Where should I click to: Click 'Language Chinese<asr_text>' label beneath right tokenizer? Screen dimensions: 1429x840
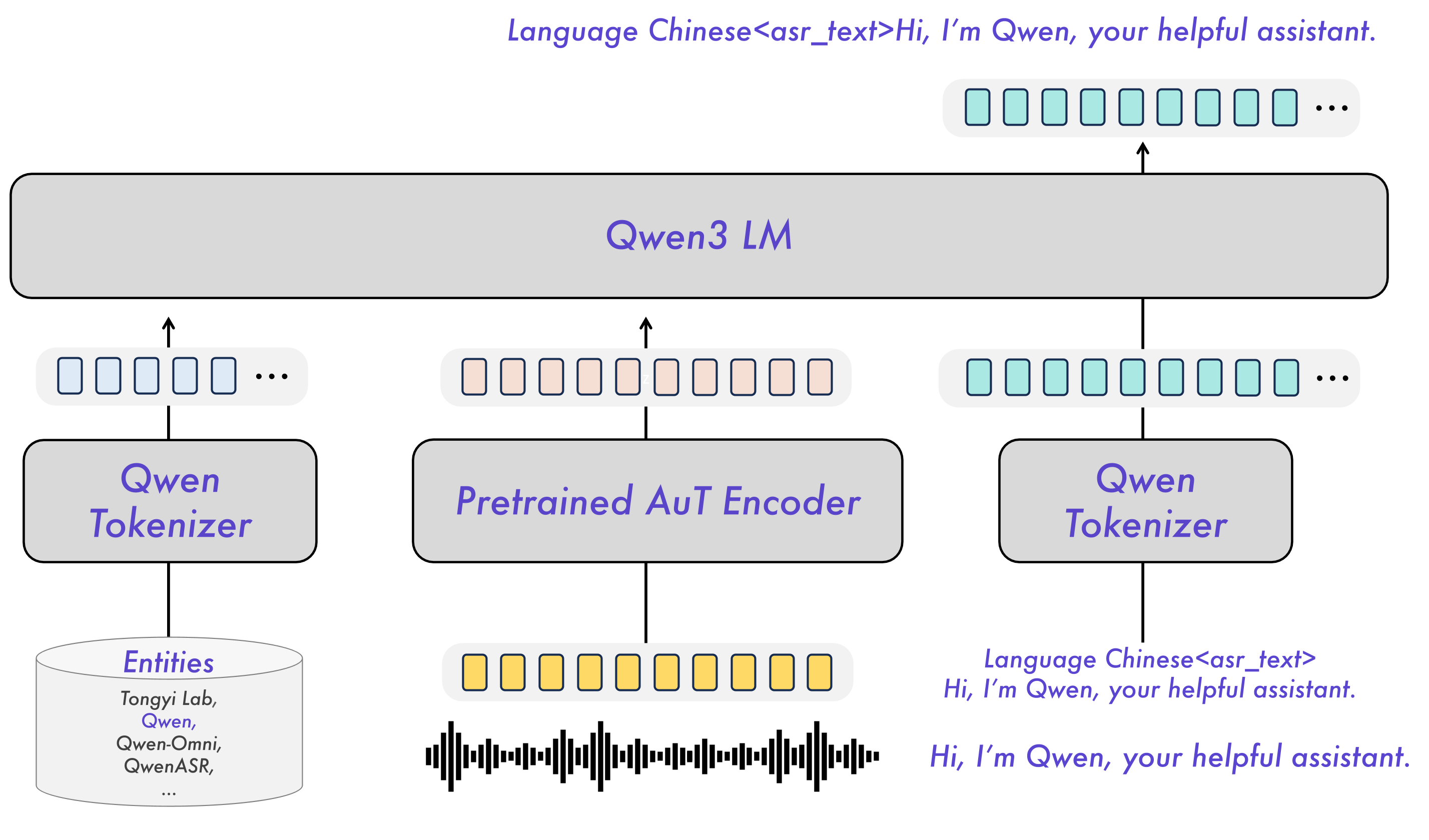1150,659
